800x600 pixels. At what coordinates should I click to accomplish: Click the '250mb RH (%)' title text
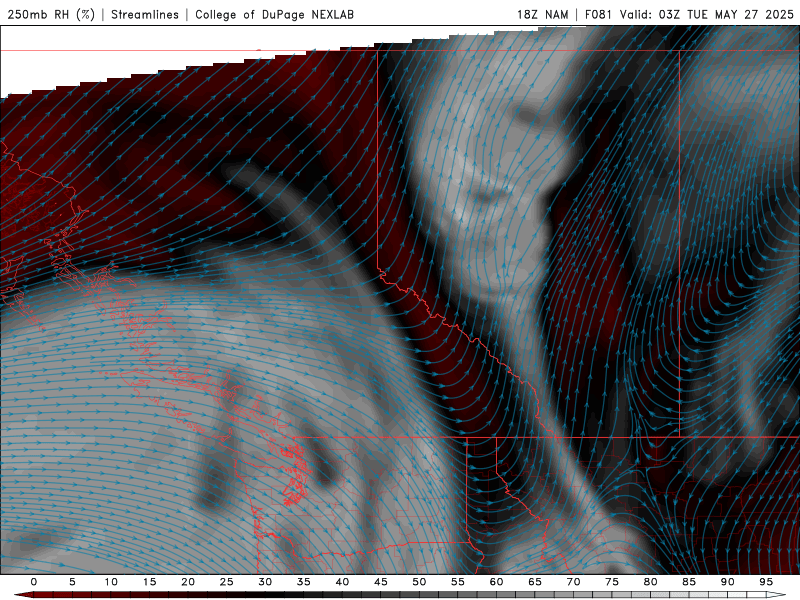[x=51, y=14]
